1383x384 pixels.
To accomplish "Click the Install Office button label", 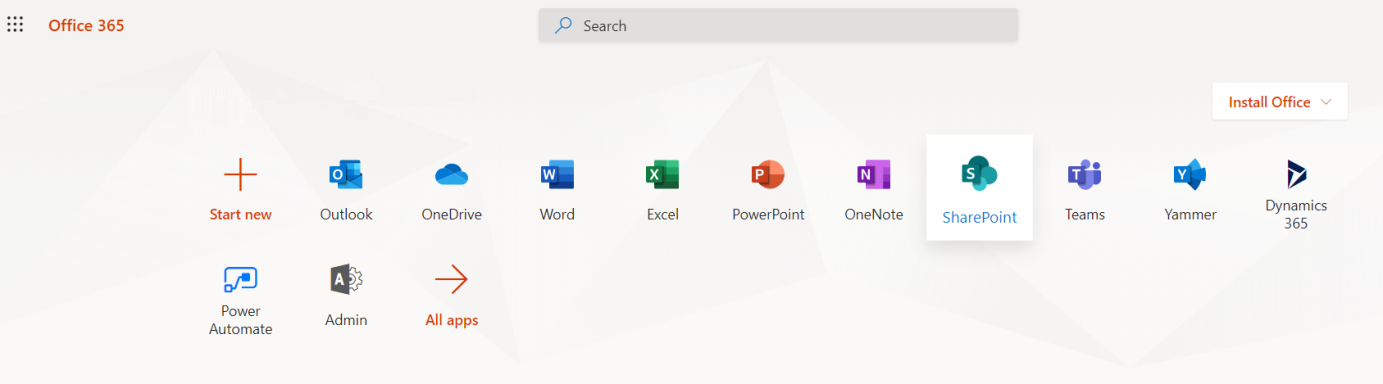I will click(x=1269, y=102).
